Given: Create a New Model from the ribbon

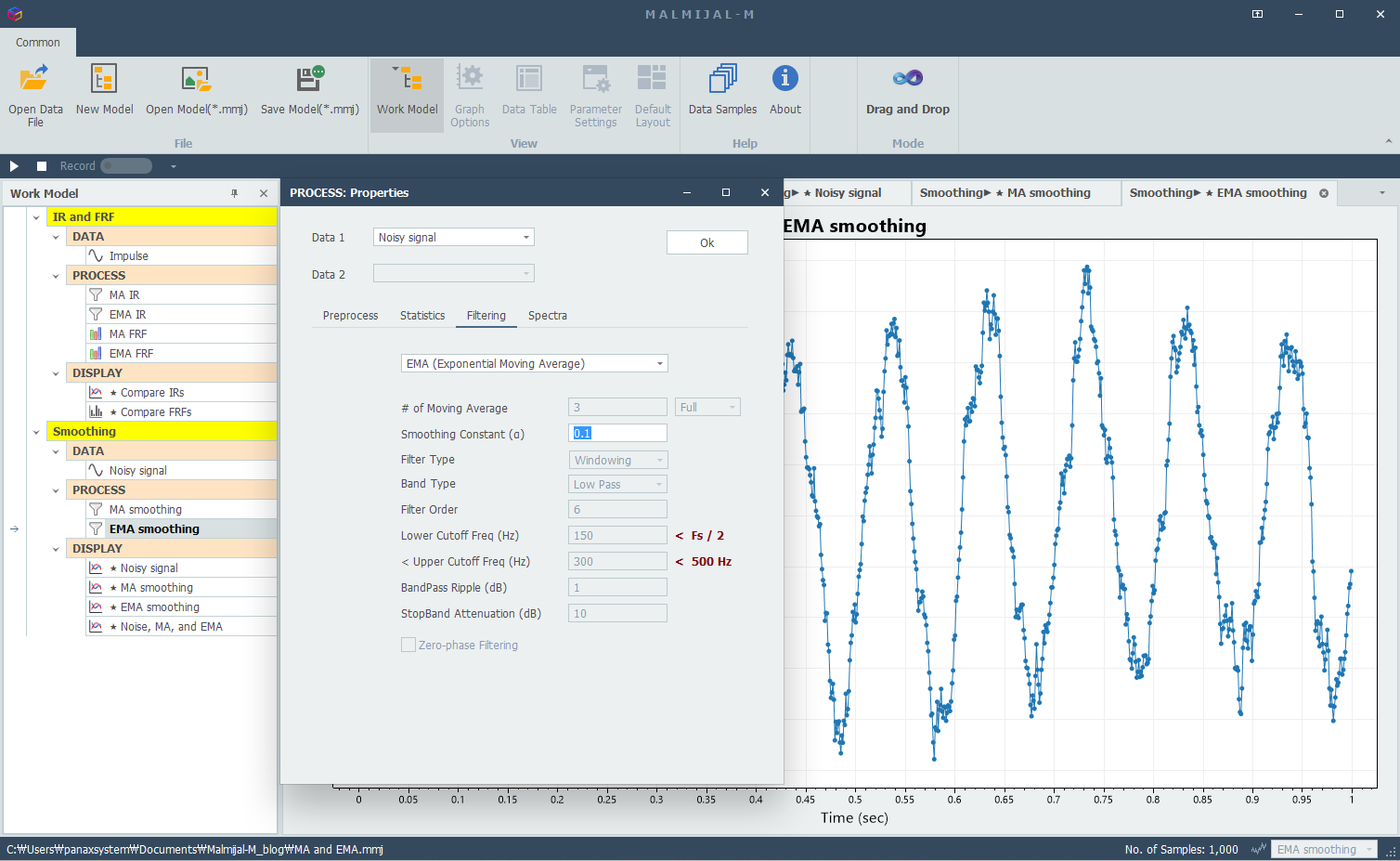Looking at the screenshot, I should click(x=104, y=90).
